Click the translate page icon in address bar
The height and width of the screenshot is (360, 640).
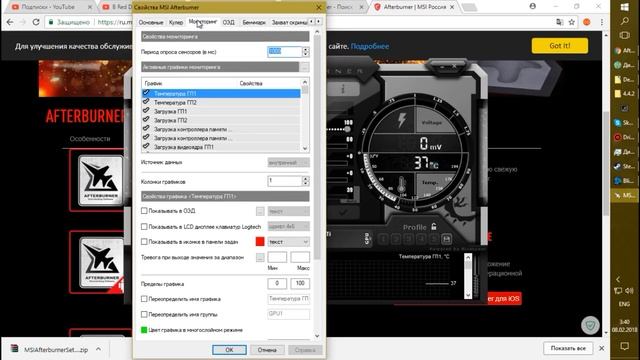tap(560, 22)
